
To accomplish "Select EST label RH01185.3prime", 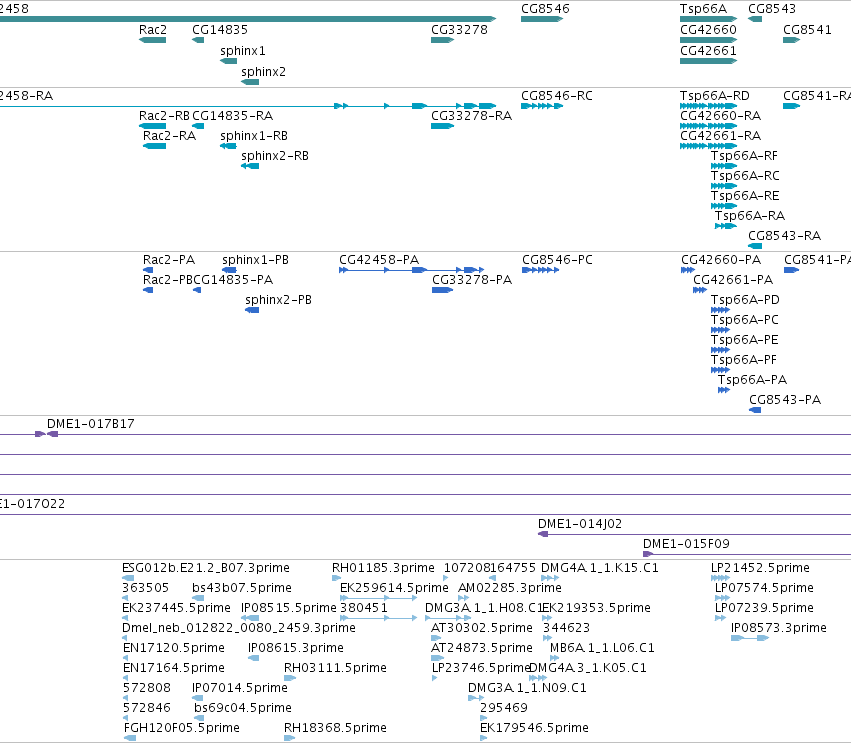I will pyautogui.click(x=383, y=568).
